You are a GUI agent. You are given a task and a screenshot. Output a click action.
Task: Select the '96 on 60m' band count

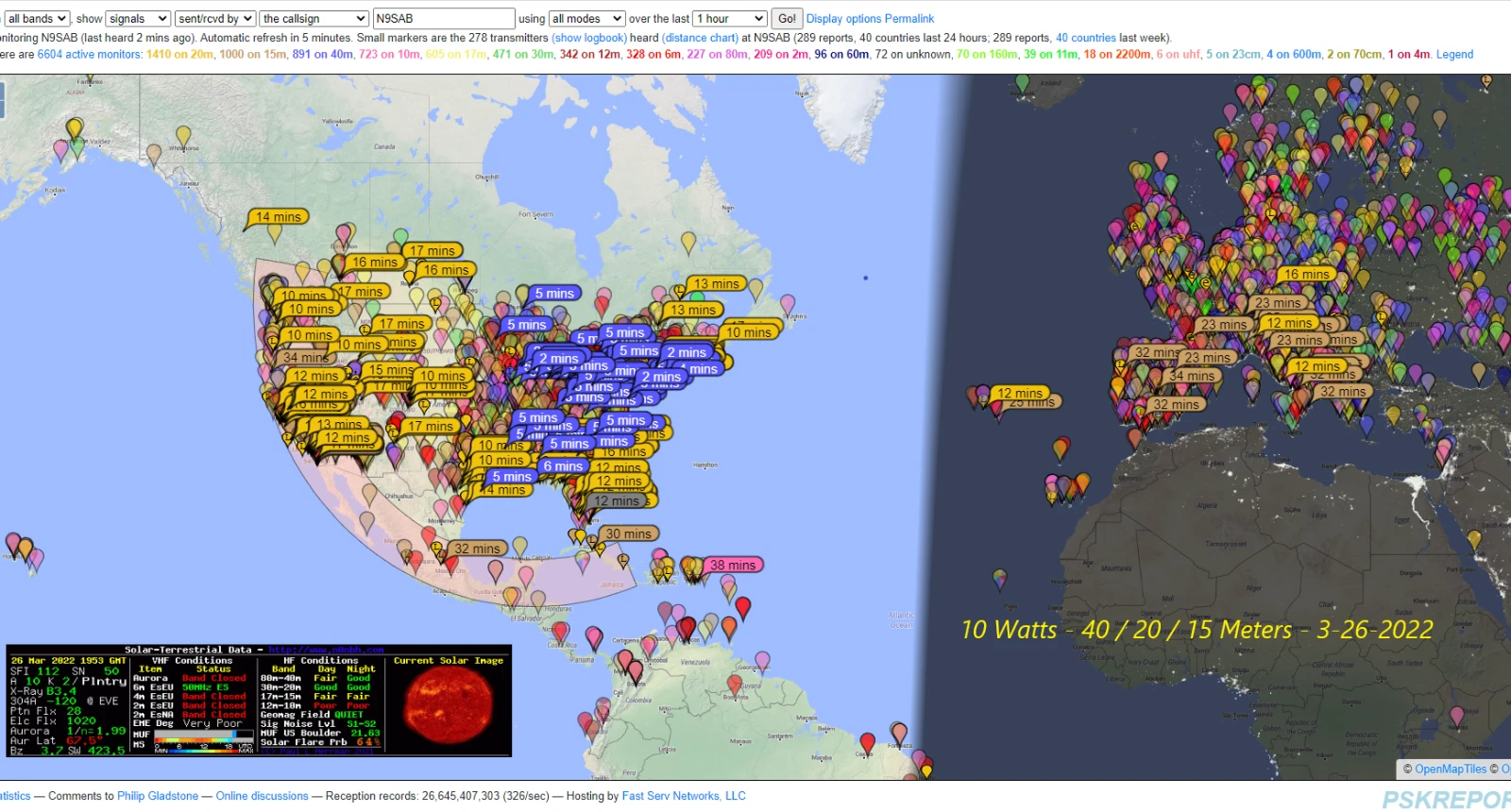point(842,55)
